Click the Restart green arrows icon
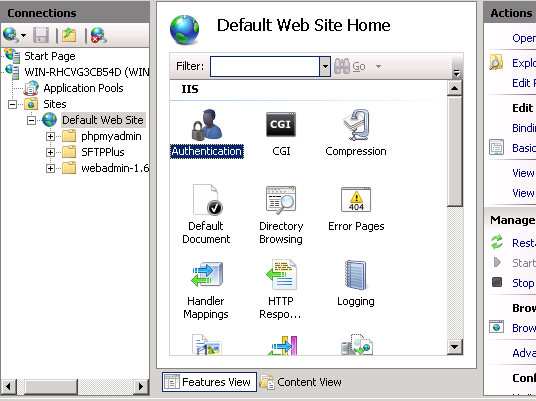The width and height of the screenshot is (536, 401). [497, 242]
